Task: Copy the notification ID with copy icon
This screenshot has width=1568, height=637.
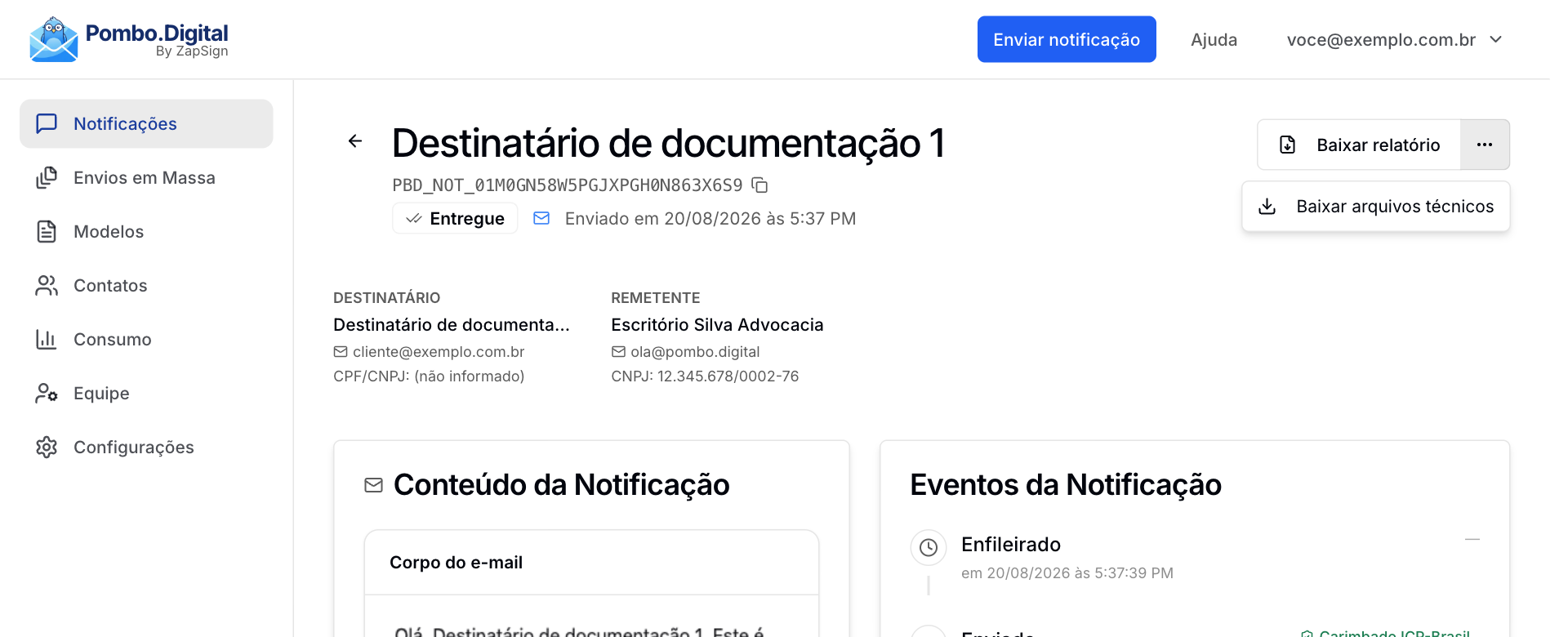Action: pyautogui.click(x=759, y=185)
